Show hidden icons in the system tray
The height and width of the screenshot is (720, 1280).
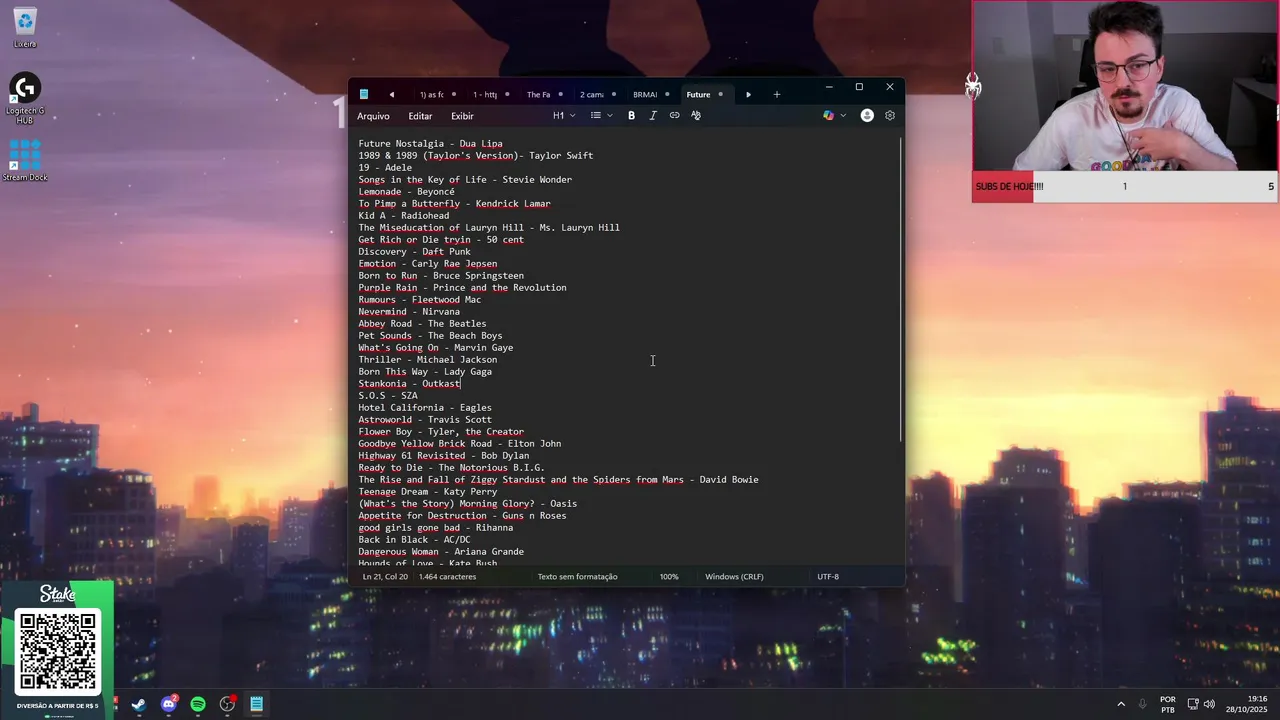pos(1121,704)
